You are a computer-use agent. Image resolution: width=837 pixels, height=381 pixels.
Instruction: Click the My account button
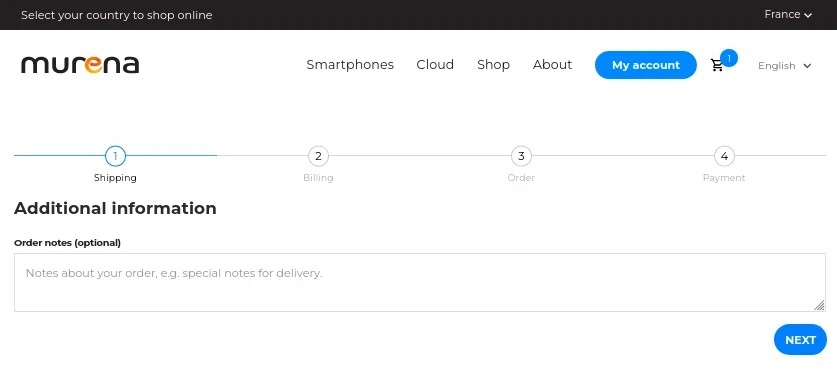click(645, 65)
